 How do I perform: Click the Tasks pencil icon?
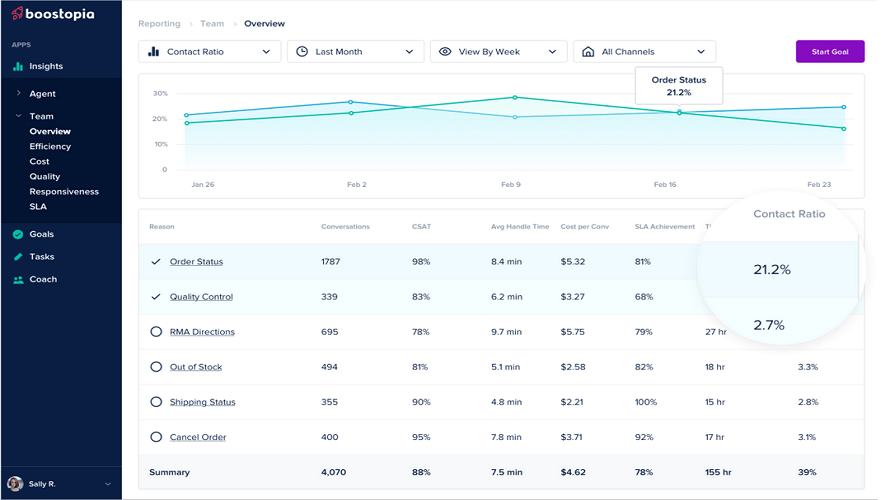tap(18, 257)
